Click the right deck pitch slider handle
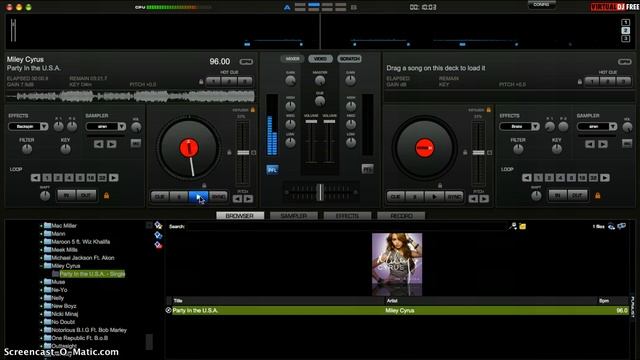 click(478, 152)
